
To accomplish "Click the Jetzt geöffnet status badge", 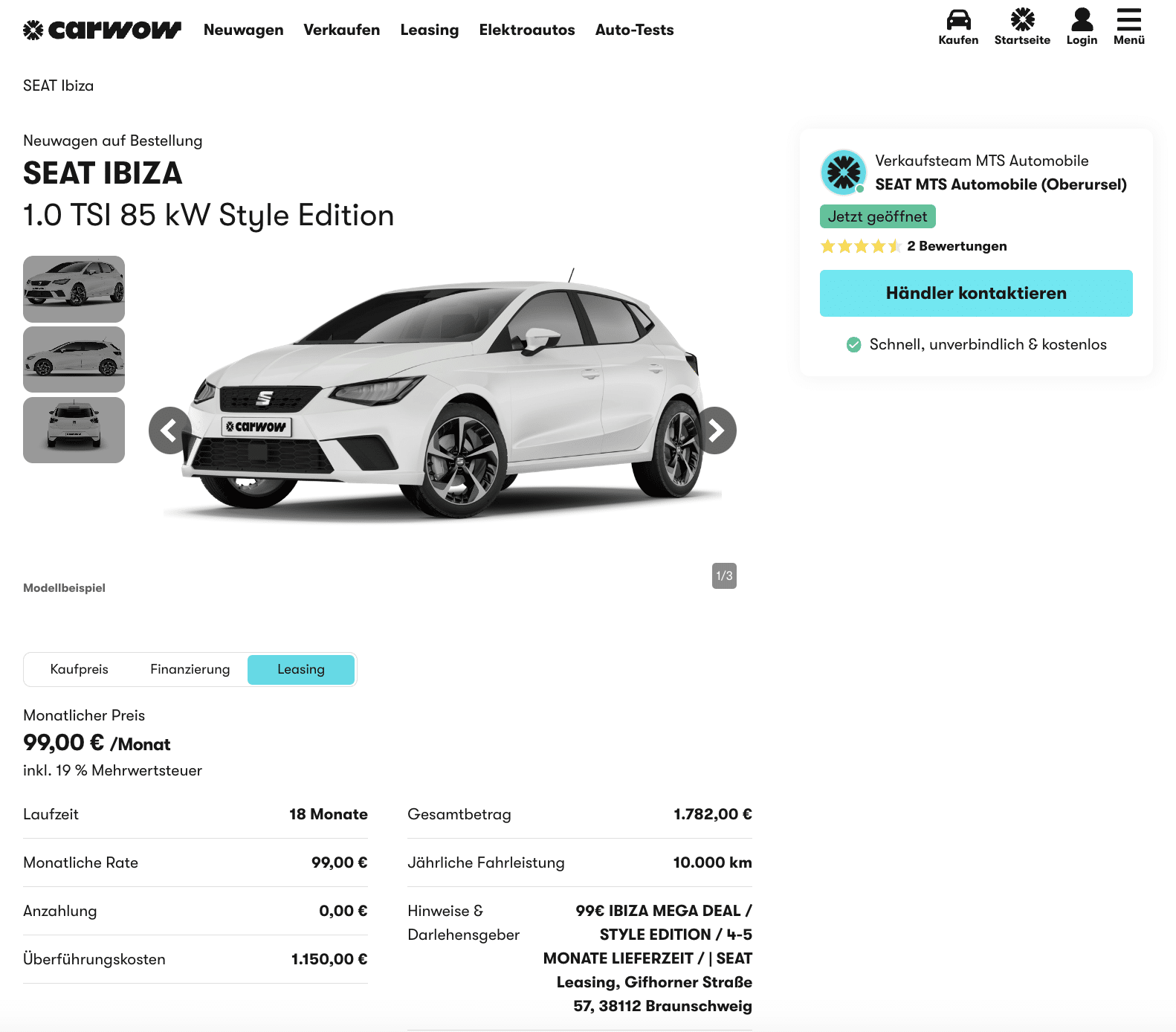I will pyautogui.click(x=877, y=216).
